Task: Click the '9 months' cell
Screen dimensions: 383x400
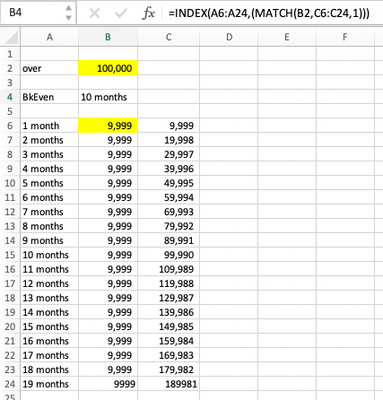Action: pyautogui.click(x=50, y=240)
